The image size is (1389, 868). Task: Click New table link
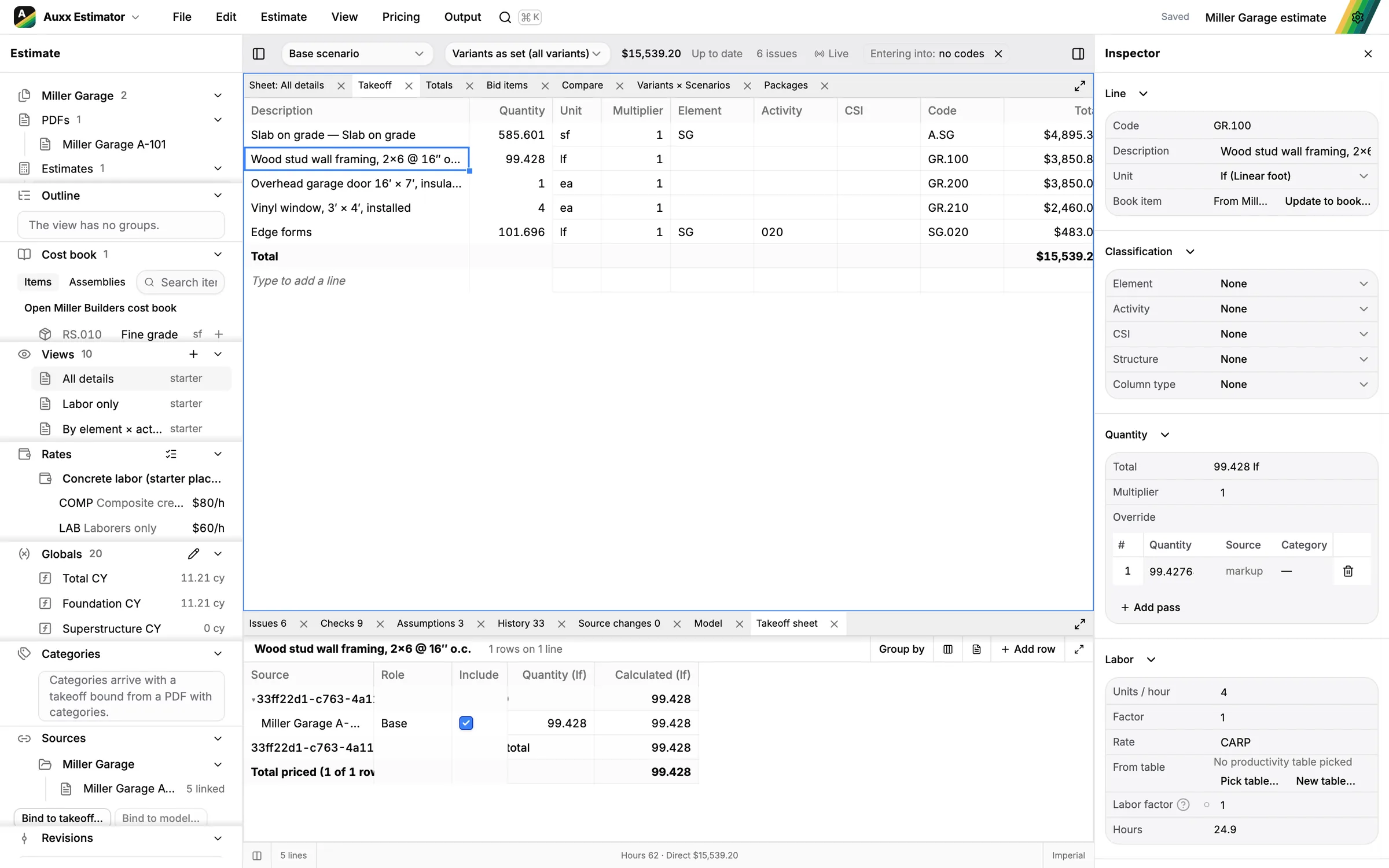pyautogui.click(x=1325, y=781)
